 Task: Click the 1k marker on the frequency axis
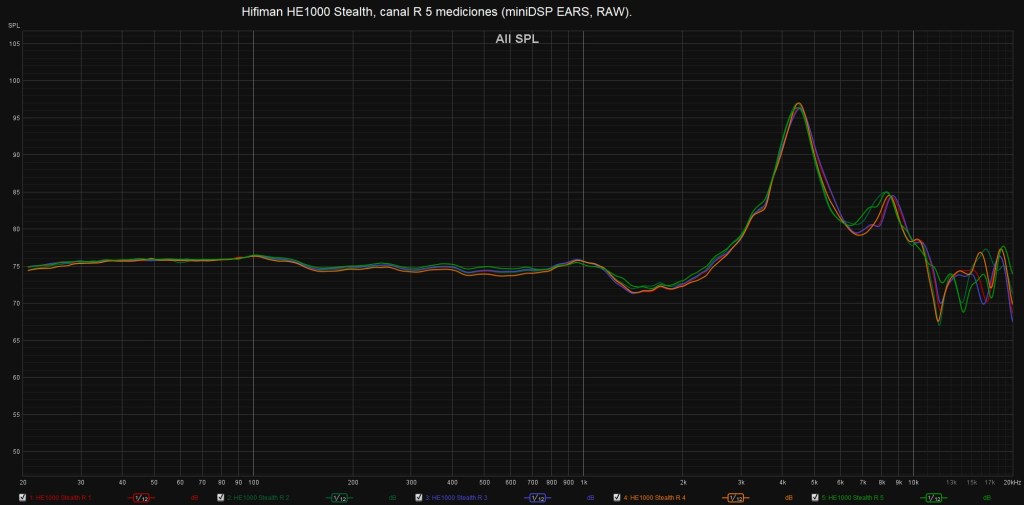[584, 481]
